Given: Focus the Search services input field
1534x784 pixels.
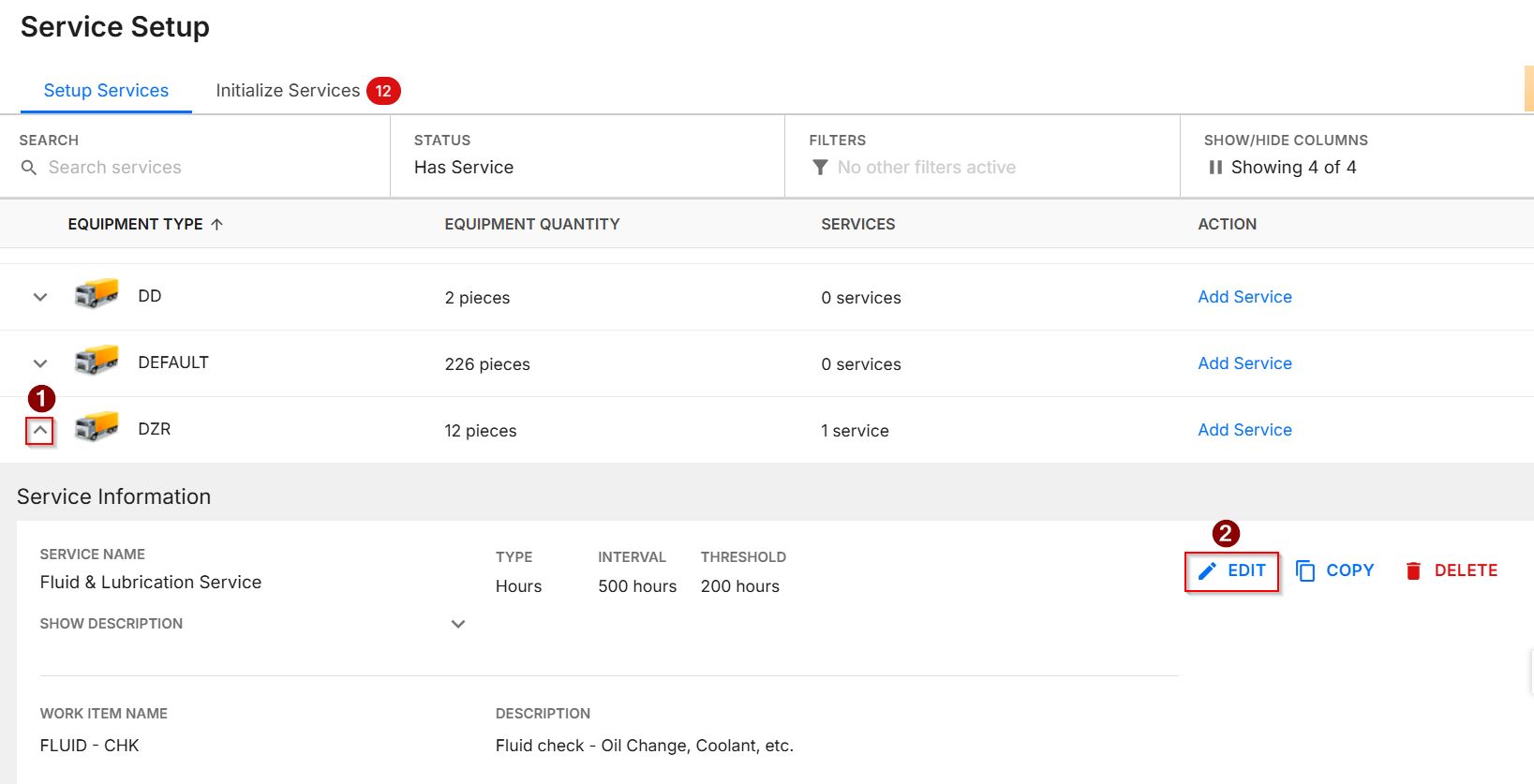Looking at the screenshot, I should 195,168.
